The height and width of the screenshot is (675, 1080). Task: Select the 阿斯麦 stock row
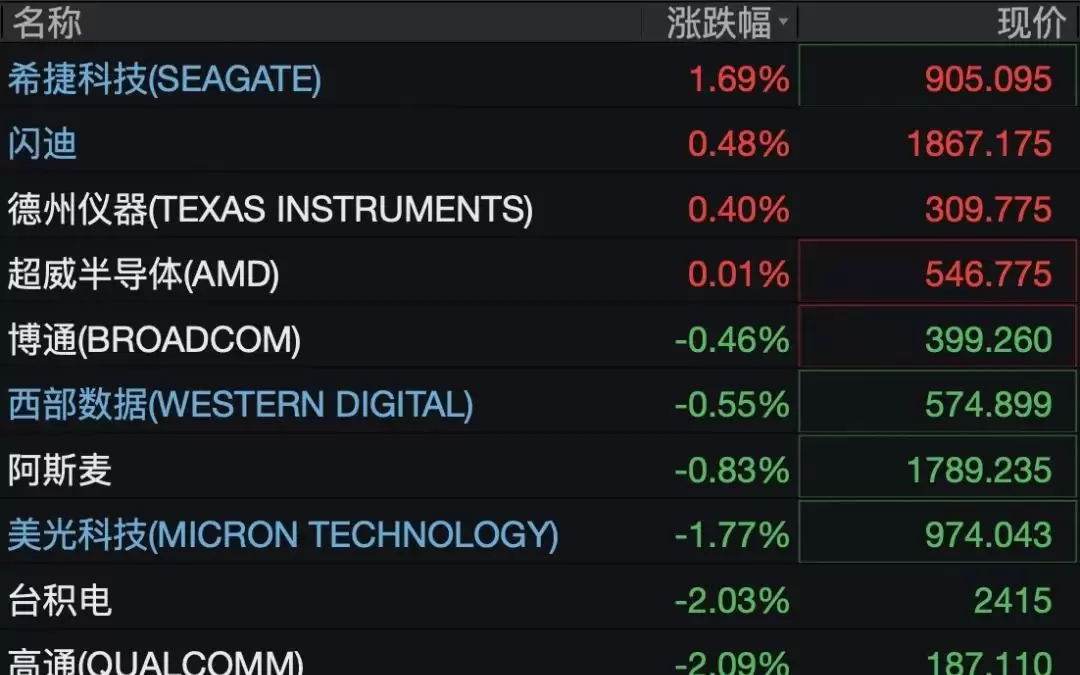[540, 469]
